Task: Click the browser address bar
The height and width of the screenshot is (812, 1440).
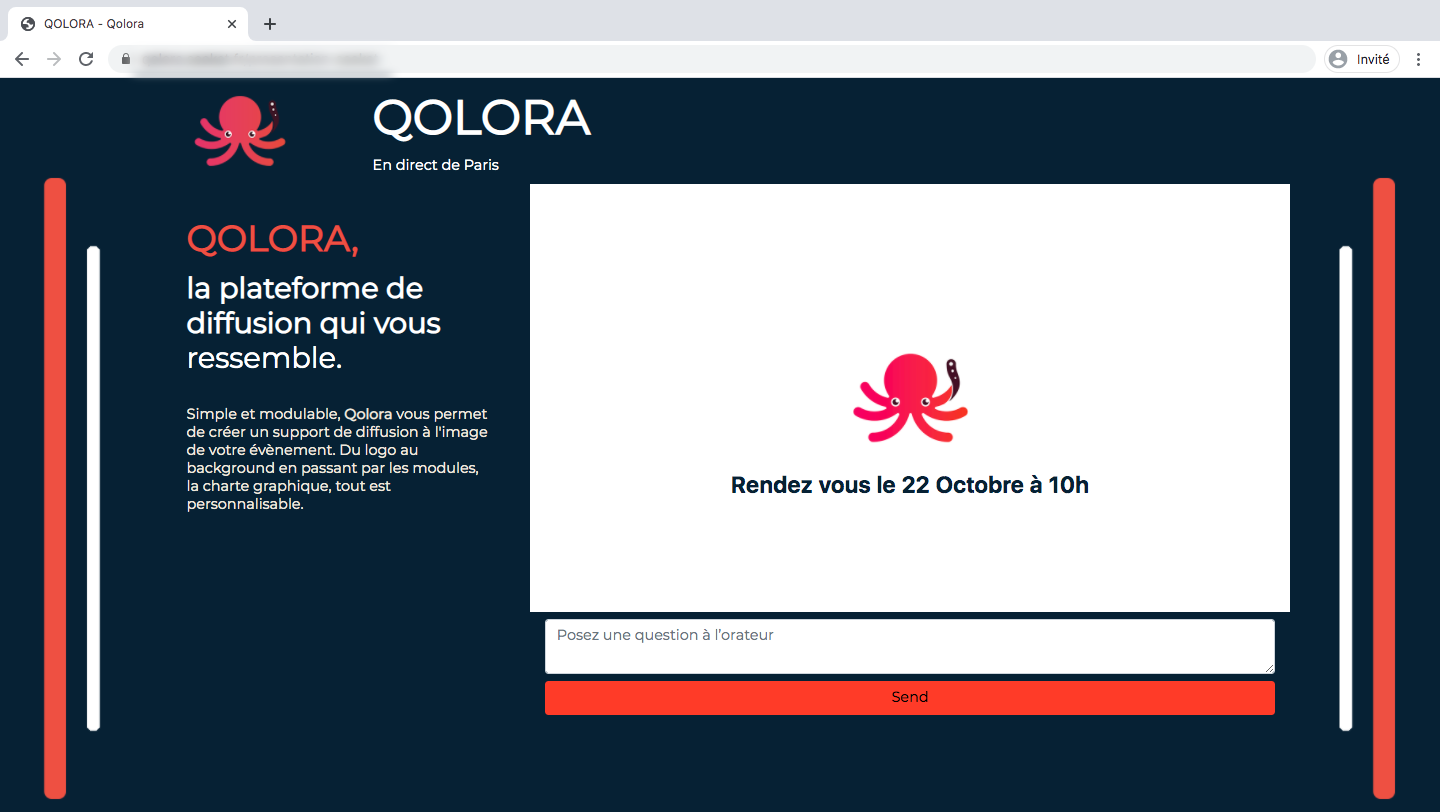Action: click(x=700, y=59)
